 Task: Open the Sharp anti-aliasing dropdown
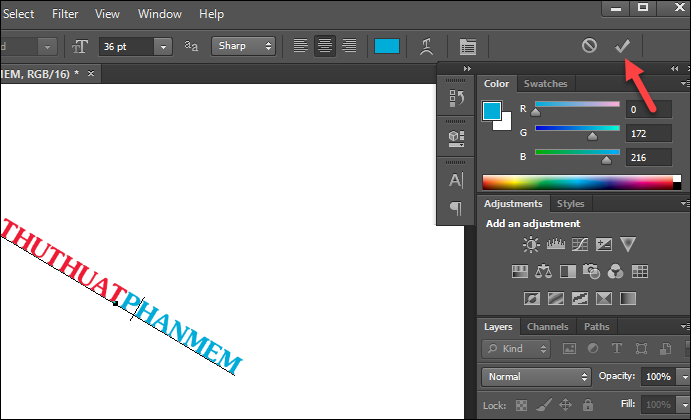tap(243, 46)
